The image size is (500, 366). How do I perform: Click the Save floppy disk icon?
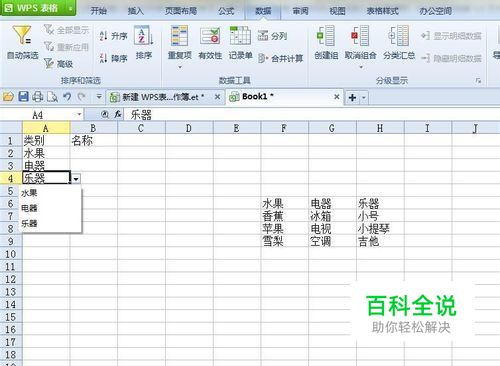point(23,97)
